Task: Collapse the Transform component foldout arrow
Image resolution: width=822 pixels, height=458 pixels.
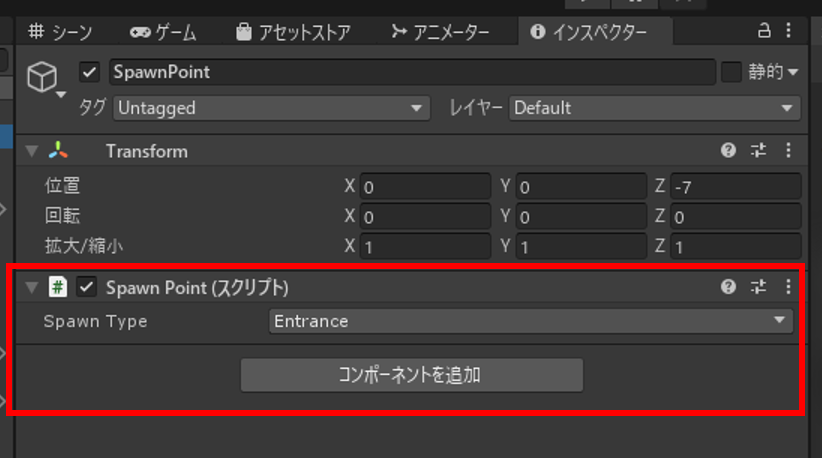Action: pyautogui.click(x=32, y=152)
